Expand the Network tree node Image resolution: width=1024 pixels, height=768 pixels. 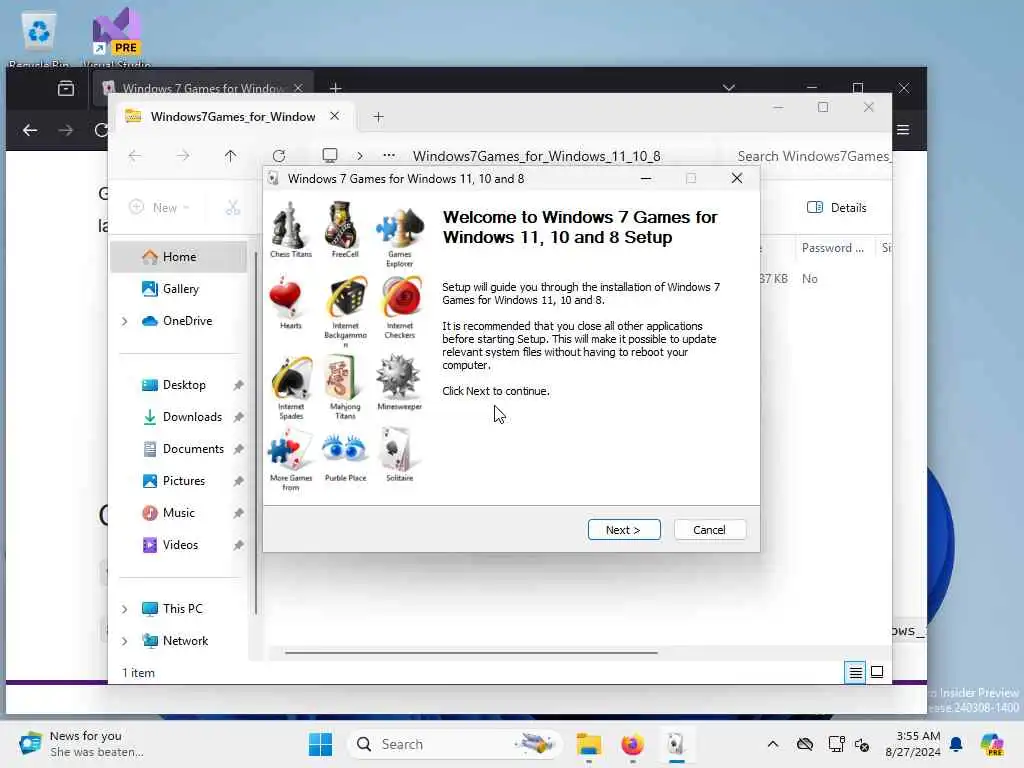coord(124,641)
